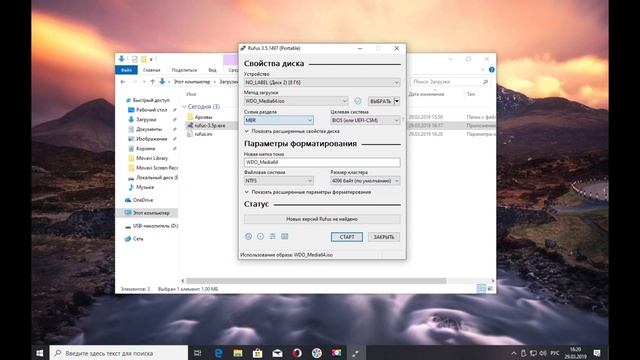Open Rufus settings sliders icon
This screenshot has height=360, width=640.
tap(273, 236)
